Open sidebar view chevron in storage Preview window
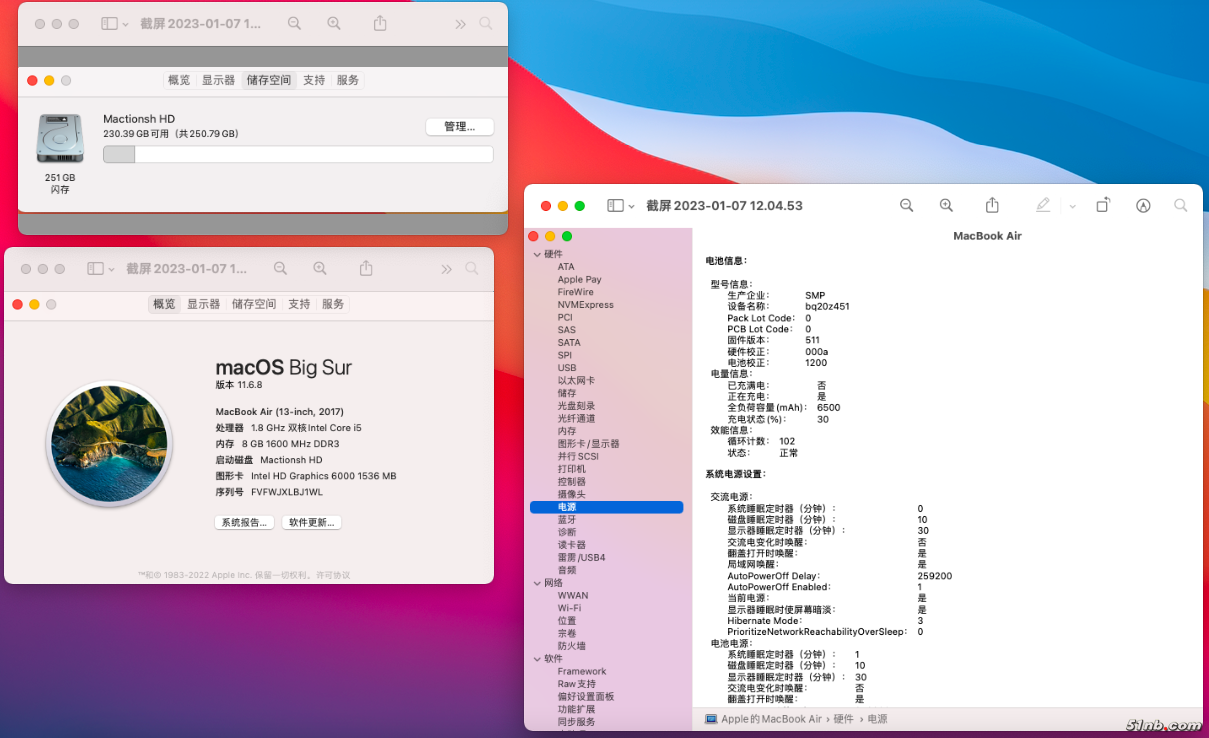 [x=125, y=24]
